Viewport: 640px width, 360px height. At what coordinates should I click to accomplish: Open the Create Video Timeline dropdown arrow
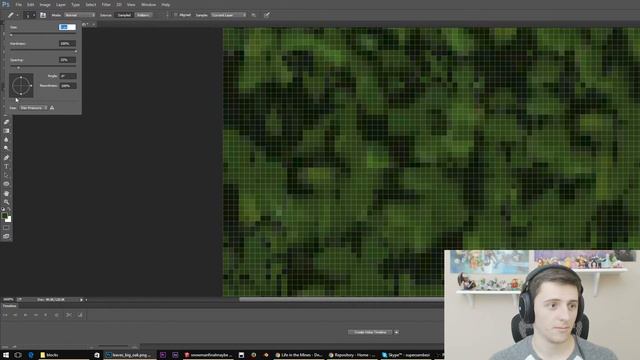tap(396, 332)
